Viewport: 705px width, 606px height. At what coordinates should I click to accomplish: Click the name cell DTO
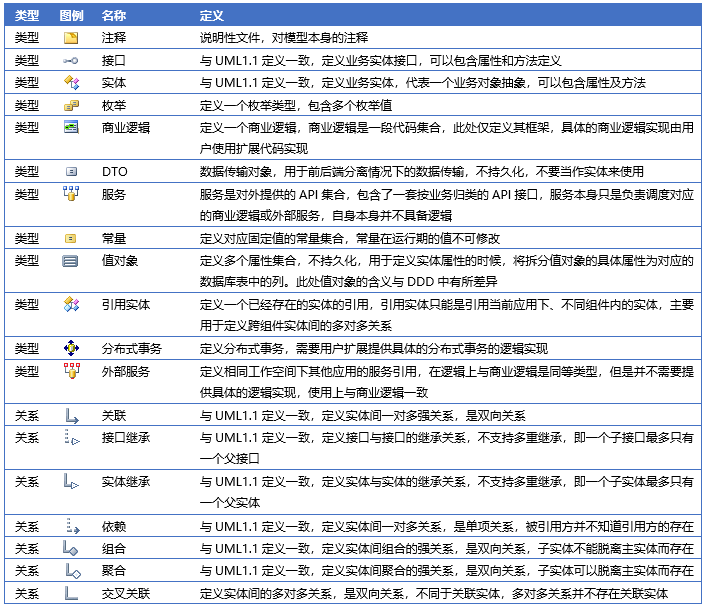point(115,172)
